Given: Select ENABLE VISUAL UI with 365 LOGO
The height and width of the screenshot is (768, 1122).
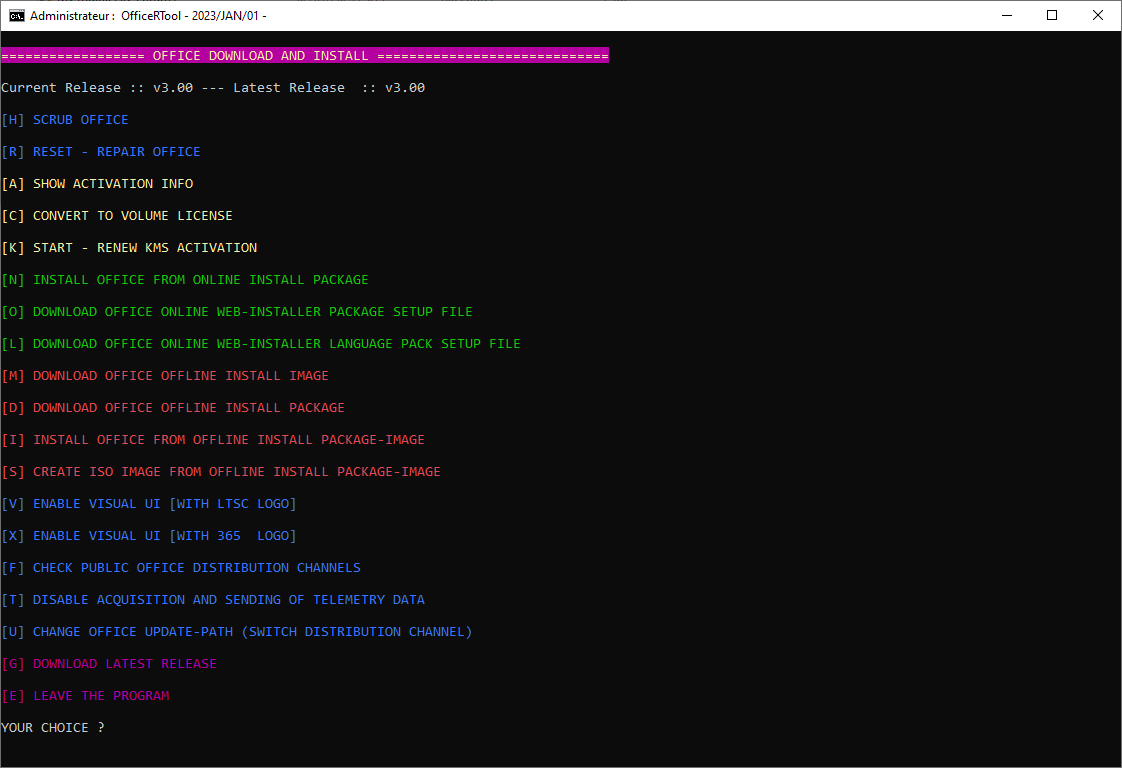Looking at the screenshot, I should click(x=149, y=536).
